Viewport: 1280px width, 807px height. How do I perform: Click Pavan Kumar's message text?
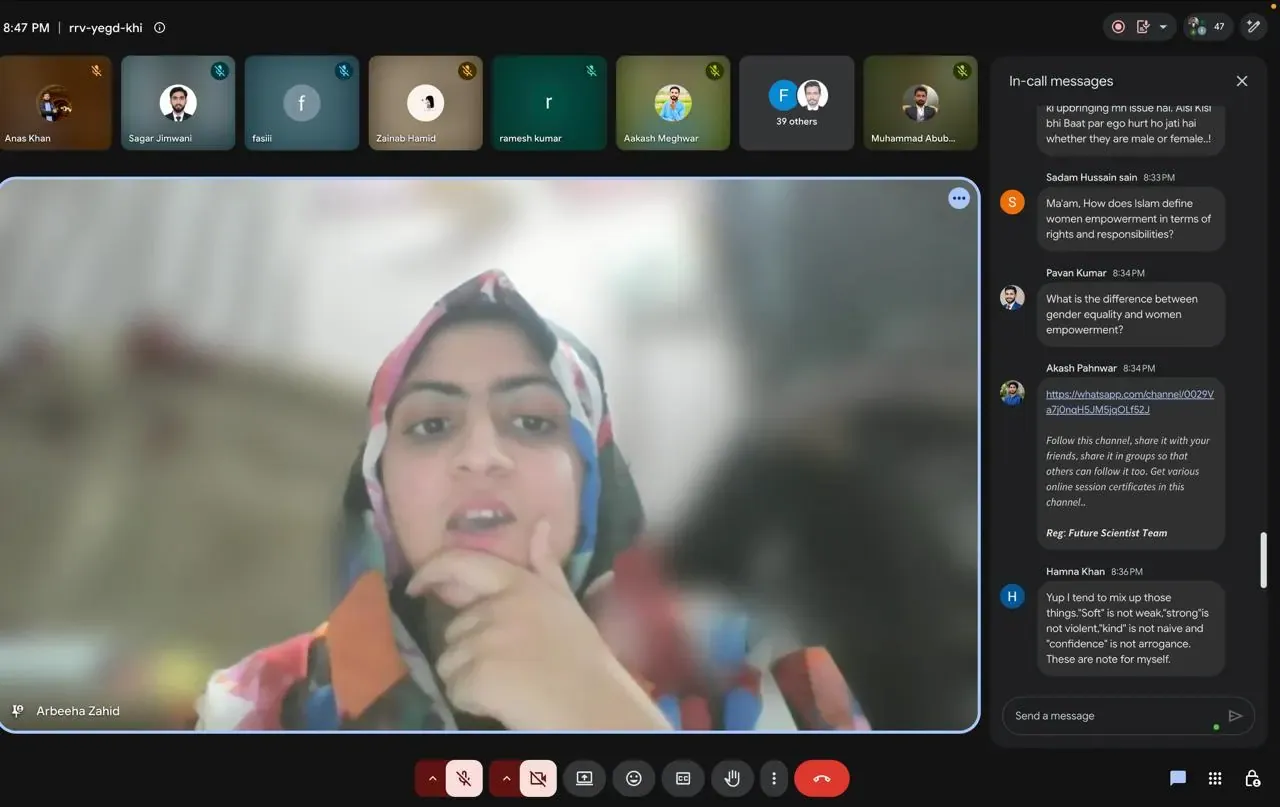(x=1120, y=314)
